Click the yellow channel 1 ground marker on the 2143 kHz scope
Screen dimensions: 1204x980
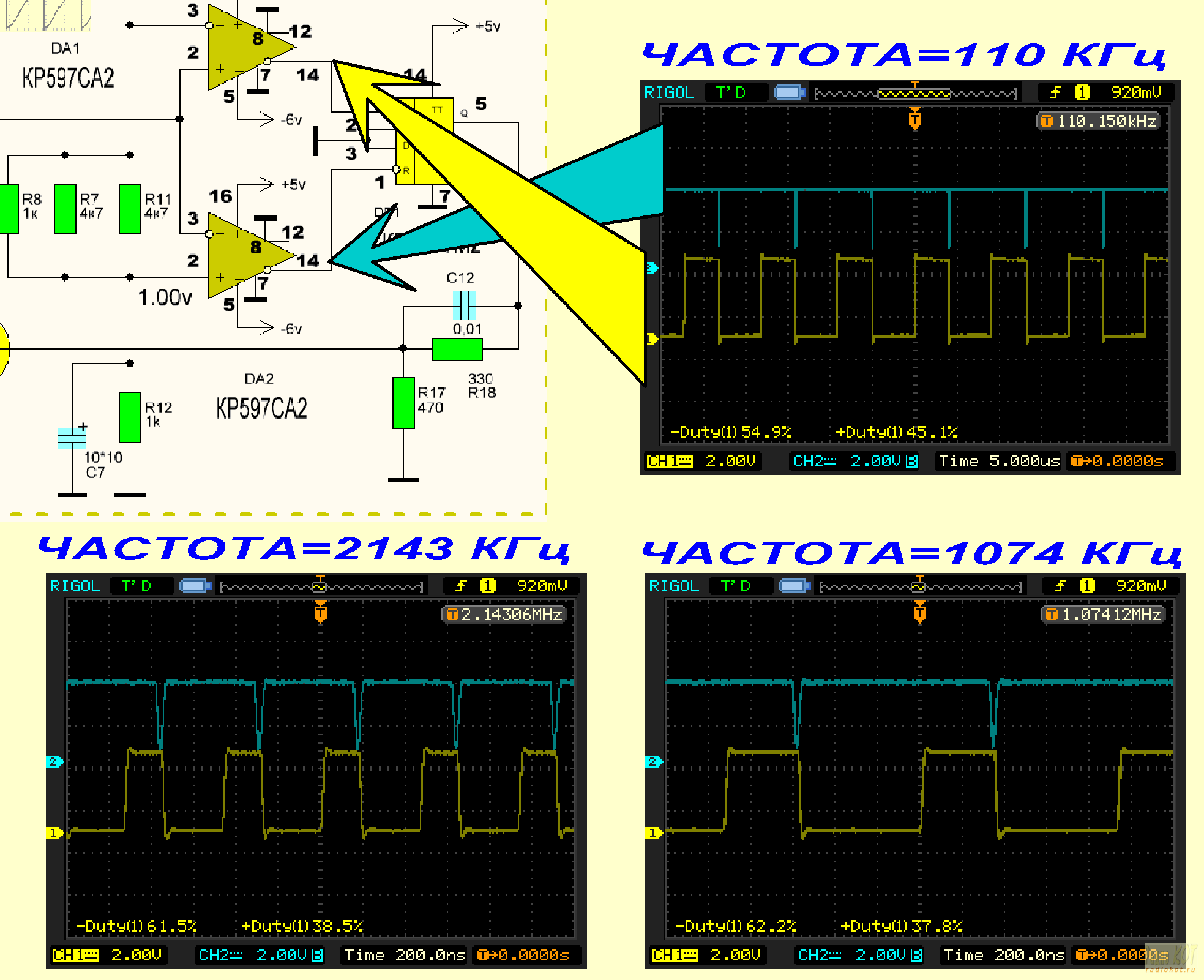tap(54, 832)
